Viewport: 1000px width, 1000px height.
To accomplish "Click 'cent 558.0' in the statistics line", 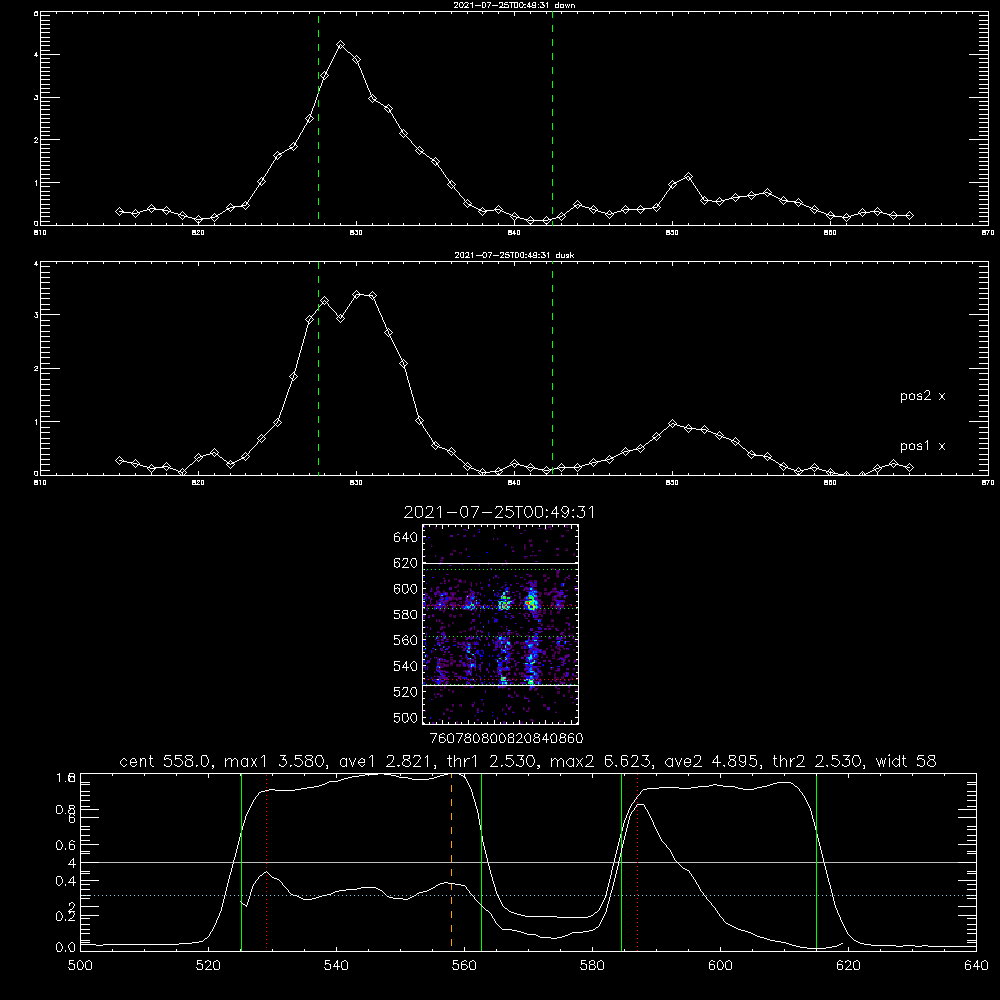I will pyautogui.click(x=165, y=761).
